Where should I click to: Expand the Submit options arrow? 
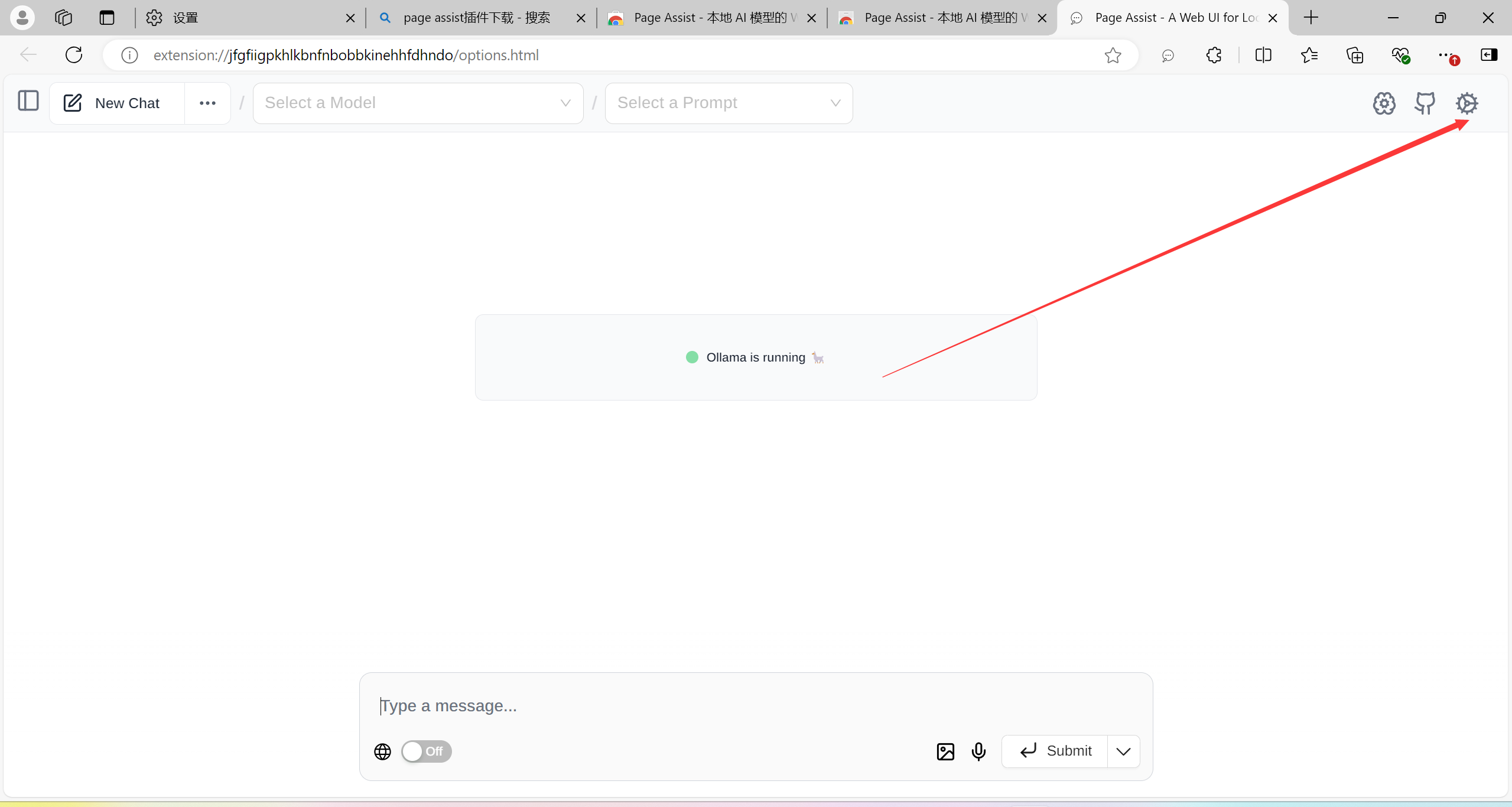(x=1123, y=751)
